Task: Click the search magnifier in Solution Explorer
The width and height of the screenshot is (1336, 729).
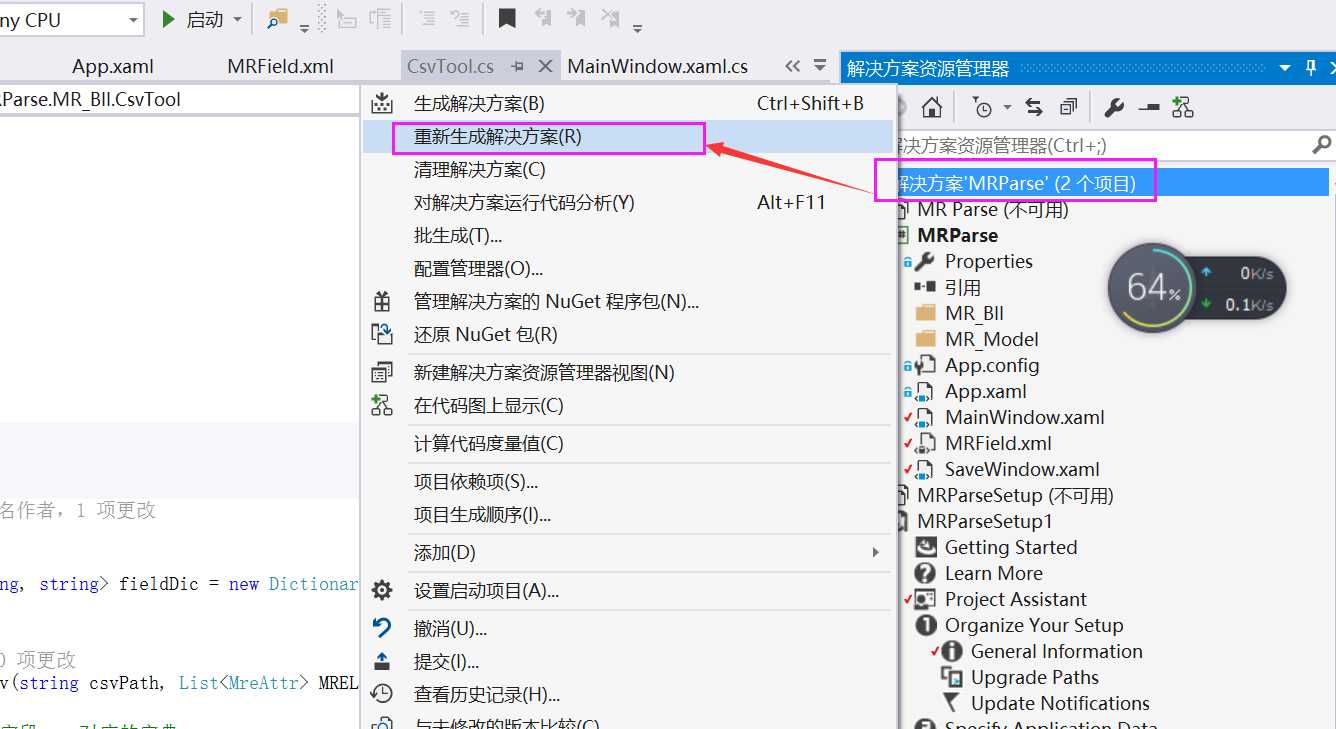Action: coord(1321,146)
